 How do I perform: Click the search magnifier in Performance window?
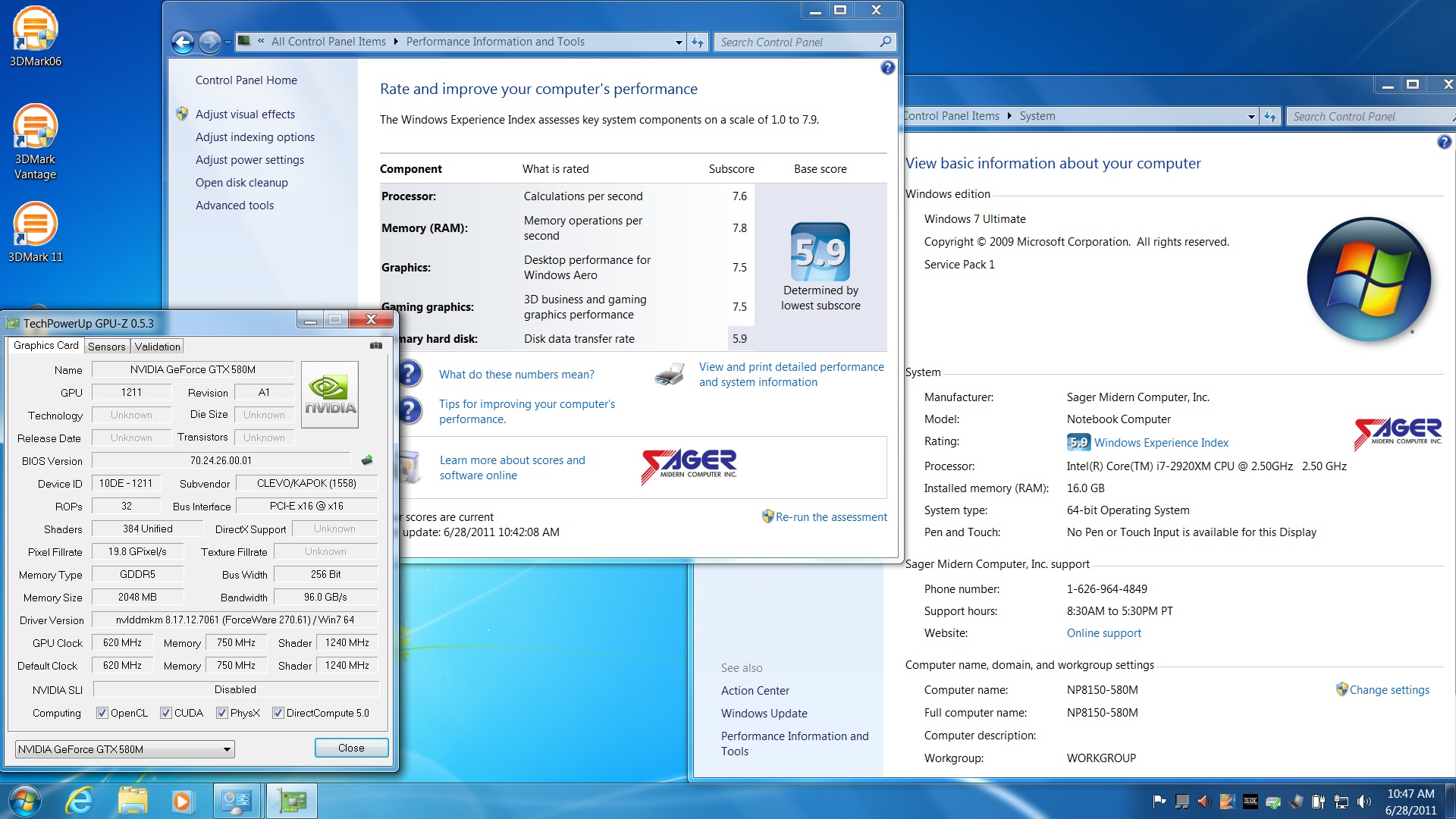885,42
